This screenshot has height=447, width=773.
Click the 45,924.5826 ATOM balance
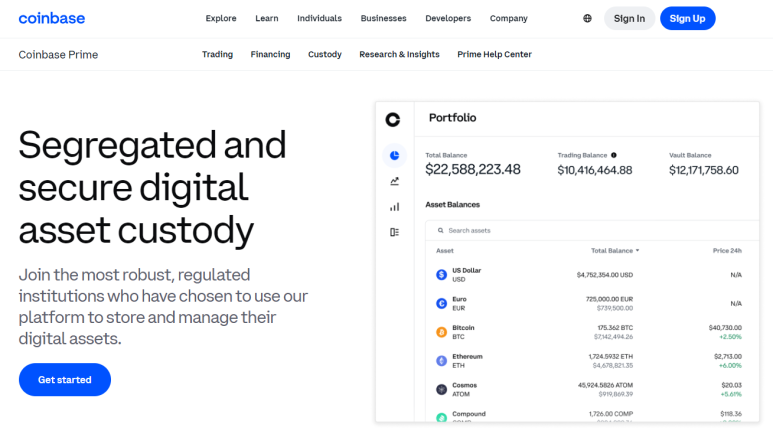[x=605, y=385]
